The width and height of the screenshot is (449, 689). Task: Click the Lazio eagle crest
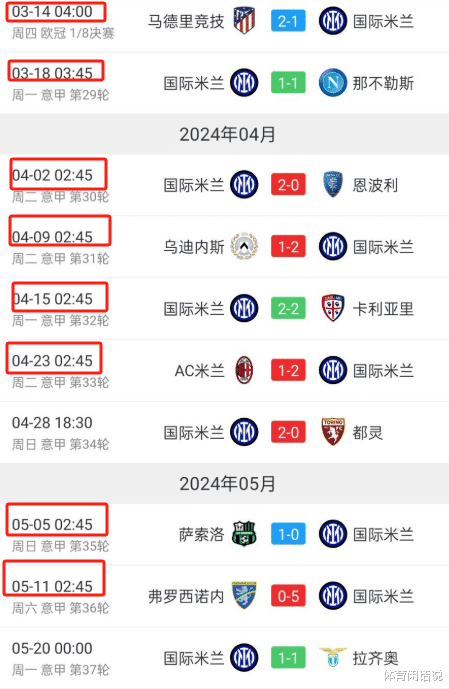point(333,657)
